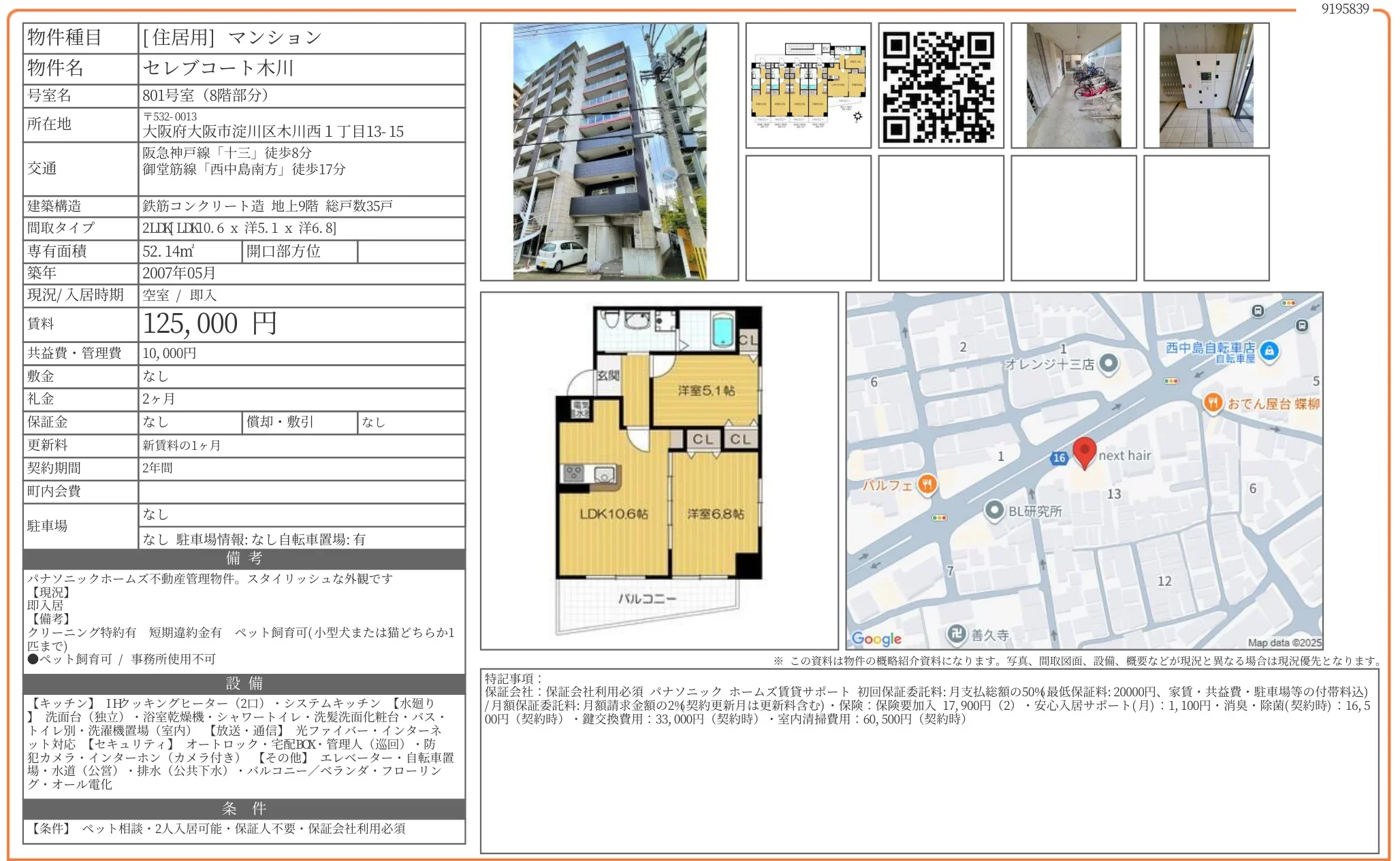The image size is (1400, 861).
Task: Click the おでん屋台 蝶柳 restaurant icon
Action: pos(1213,402)
